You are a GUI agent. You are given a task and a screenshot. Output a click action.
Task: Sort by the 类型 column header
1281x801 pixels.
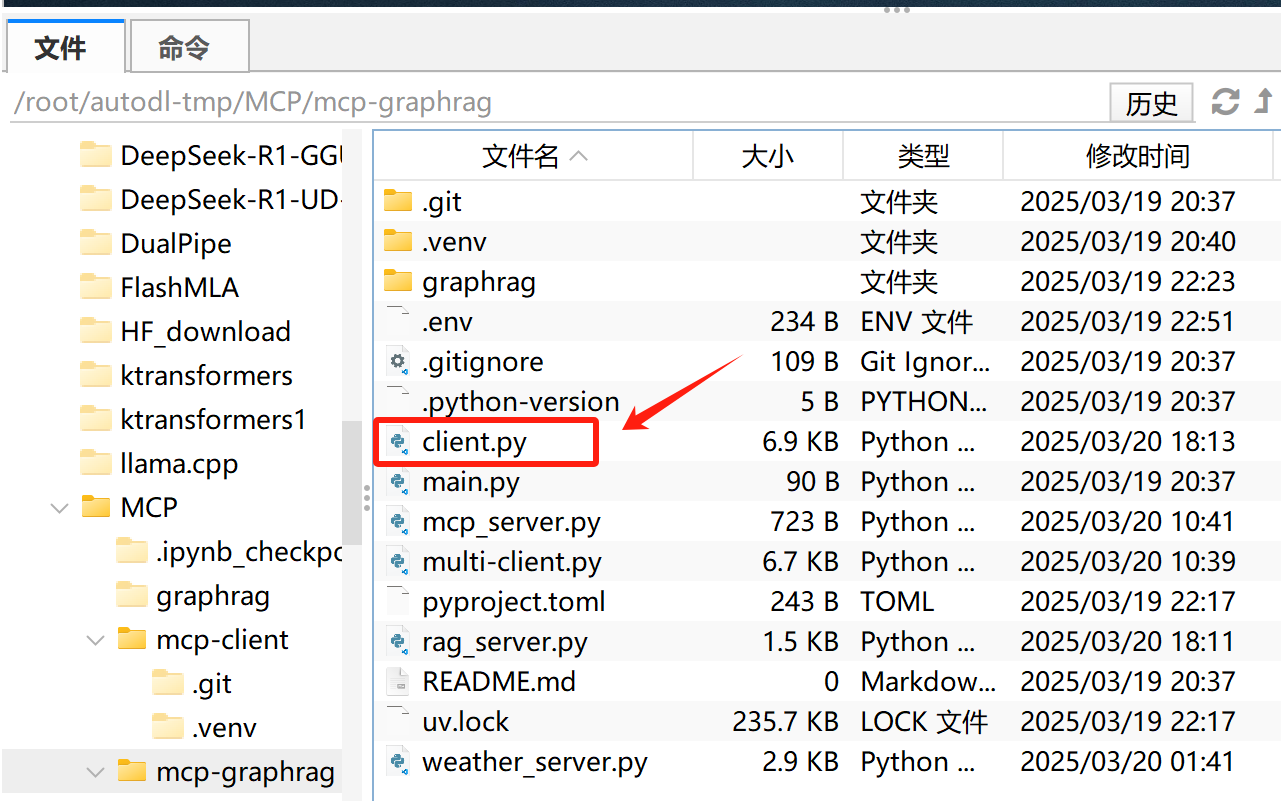pyautogui.click(x=923, y=156)
